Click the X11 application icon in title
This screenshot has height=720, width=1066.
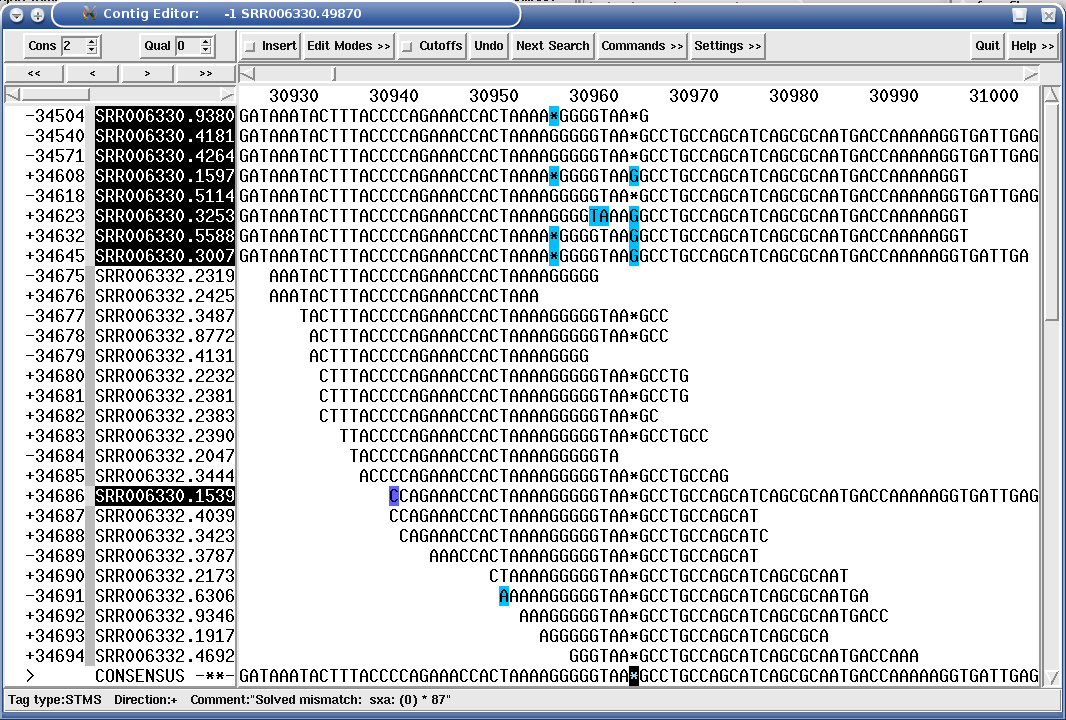click(89, 13)
